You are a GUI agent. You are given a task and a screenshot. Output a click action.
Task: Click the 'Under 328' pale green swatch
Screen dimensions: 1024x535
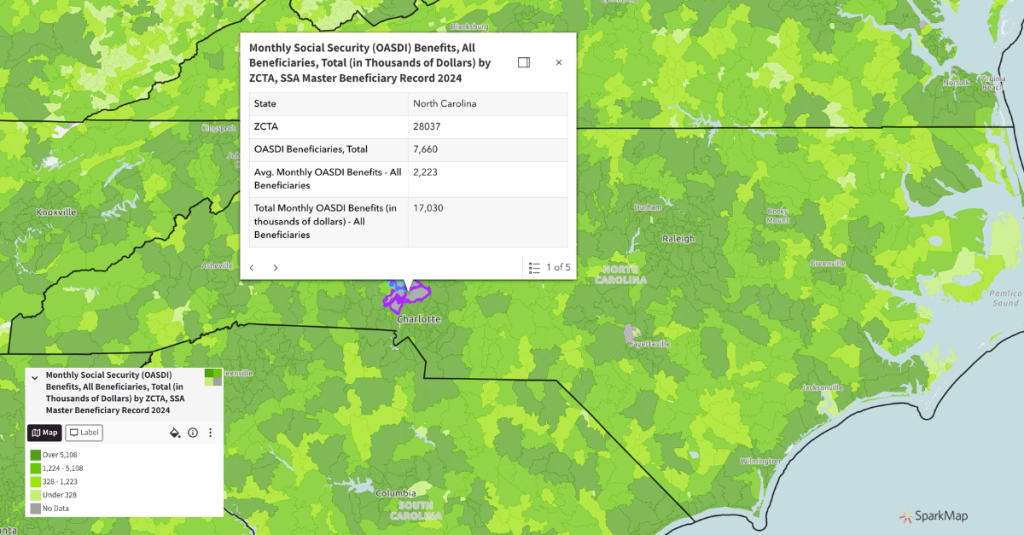(35, 495)
